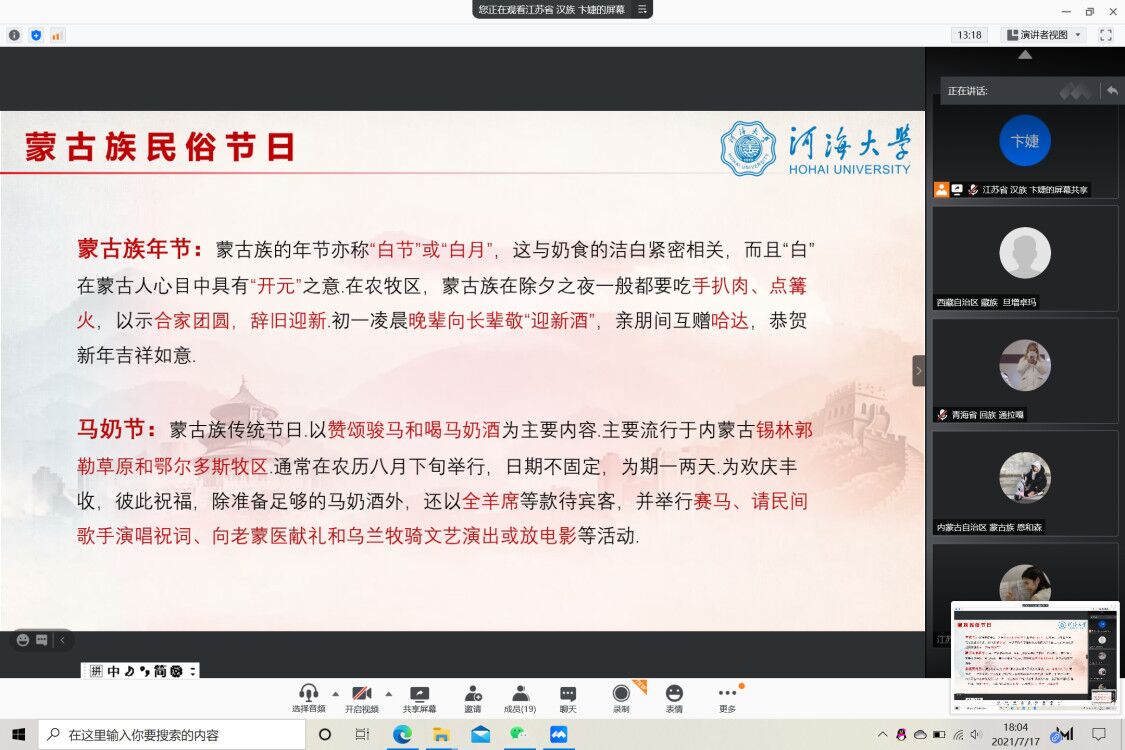The image size is (1125, 750).
Task: Open the 表情 emoji reactions
Action: [x=674, y=694]
